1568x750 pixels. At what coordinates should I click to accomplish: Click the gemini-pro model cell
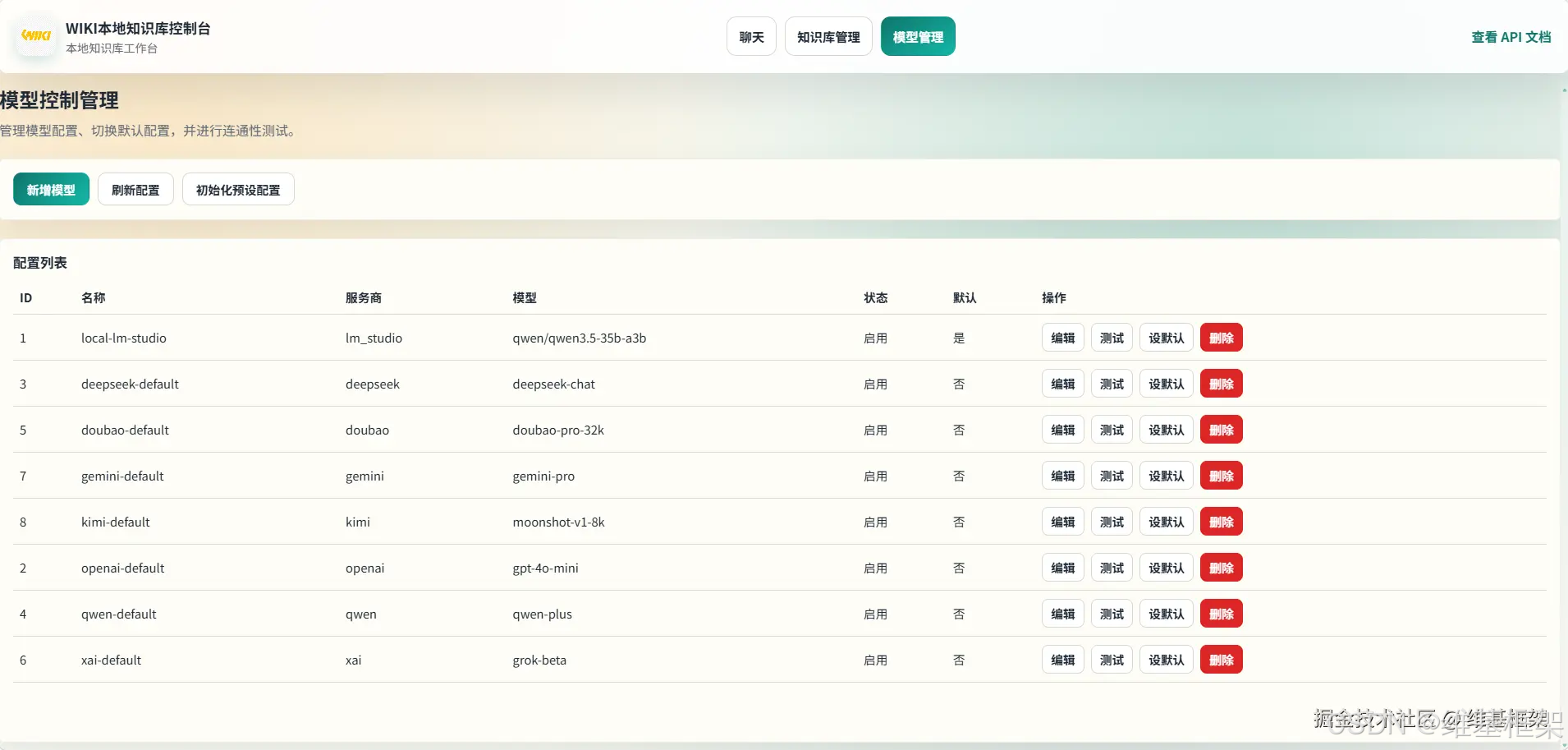(x=543, y=476)
